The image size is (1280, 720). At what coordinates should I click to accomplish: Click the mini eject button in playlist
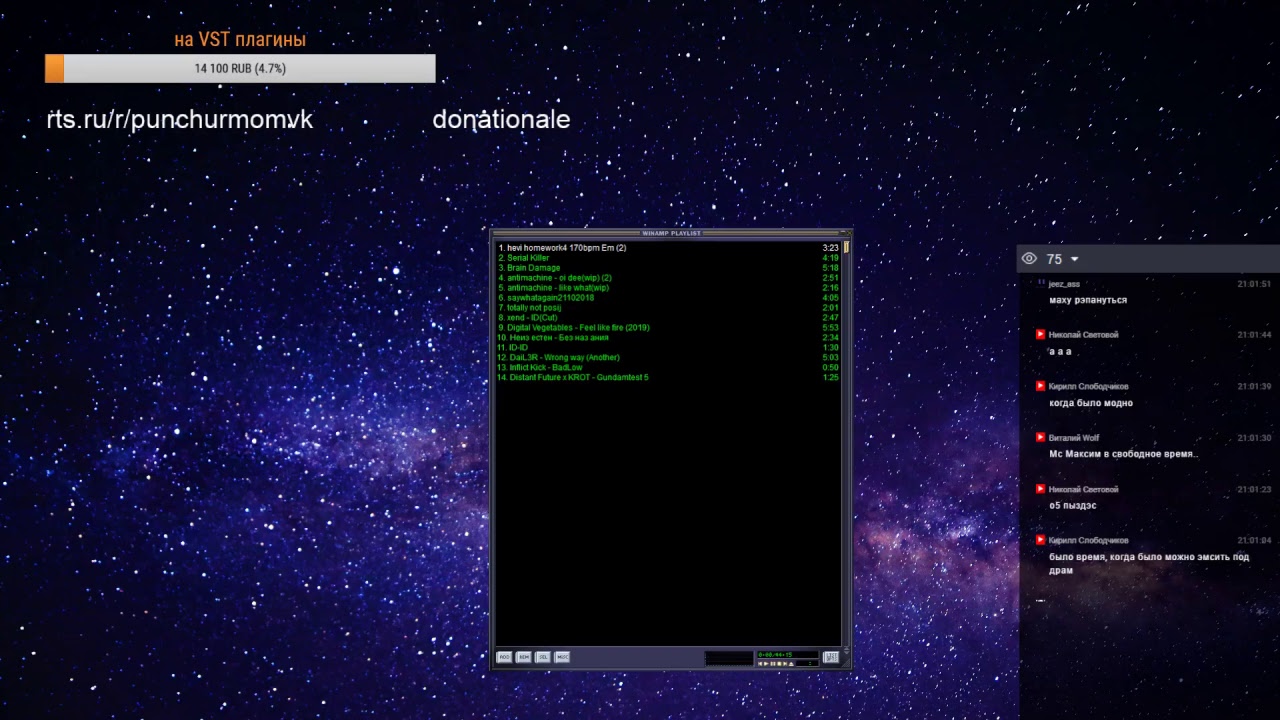(x=791, y=664)
